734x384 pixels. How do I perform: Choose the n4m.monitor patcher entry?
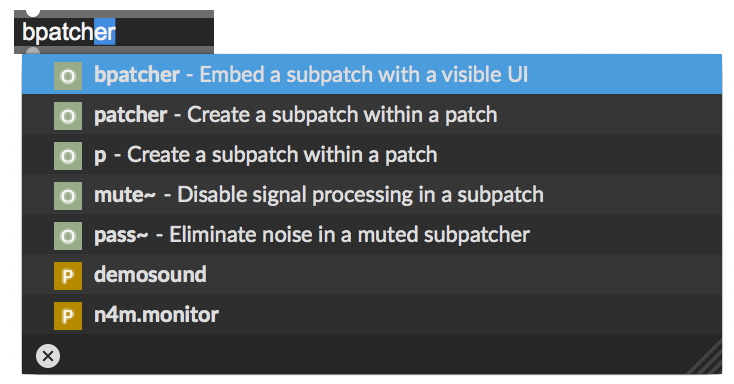372,314
